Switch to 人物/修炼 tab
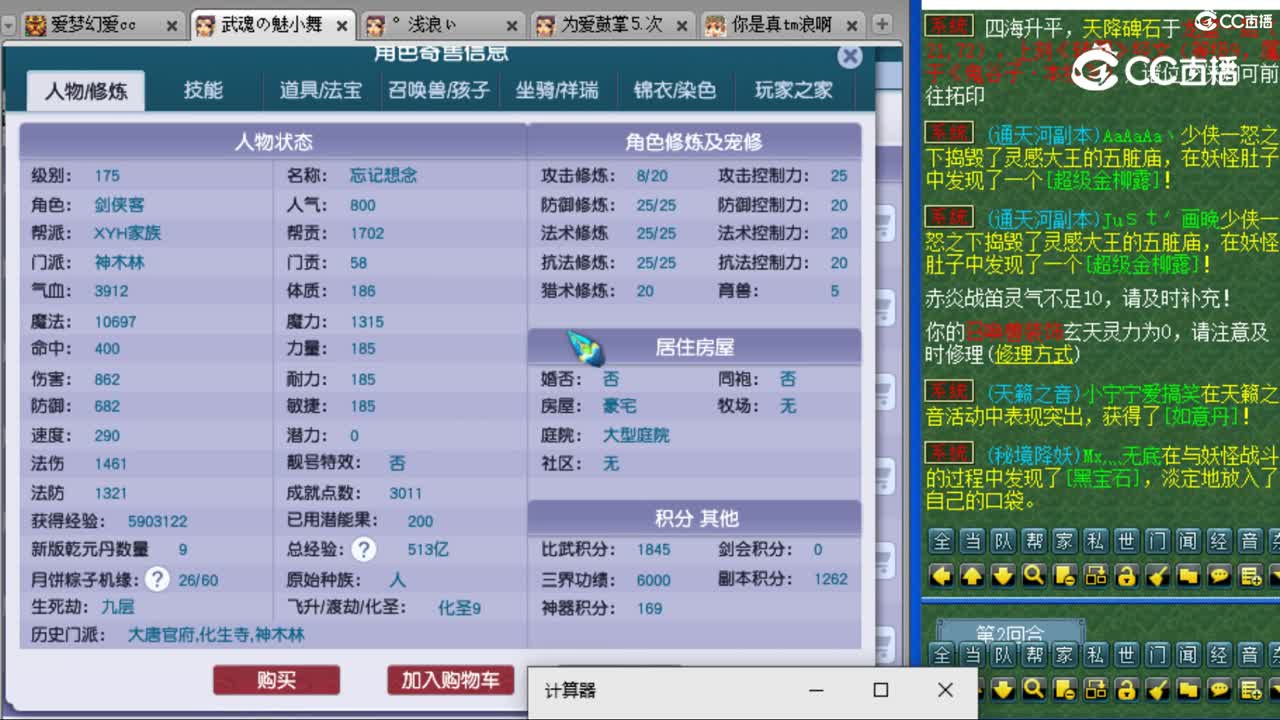 86,91
